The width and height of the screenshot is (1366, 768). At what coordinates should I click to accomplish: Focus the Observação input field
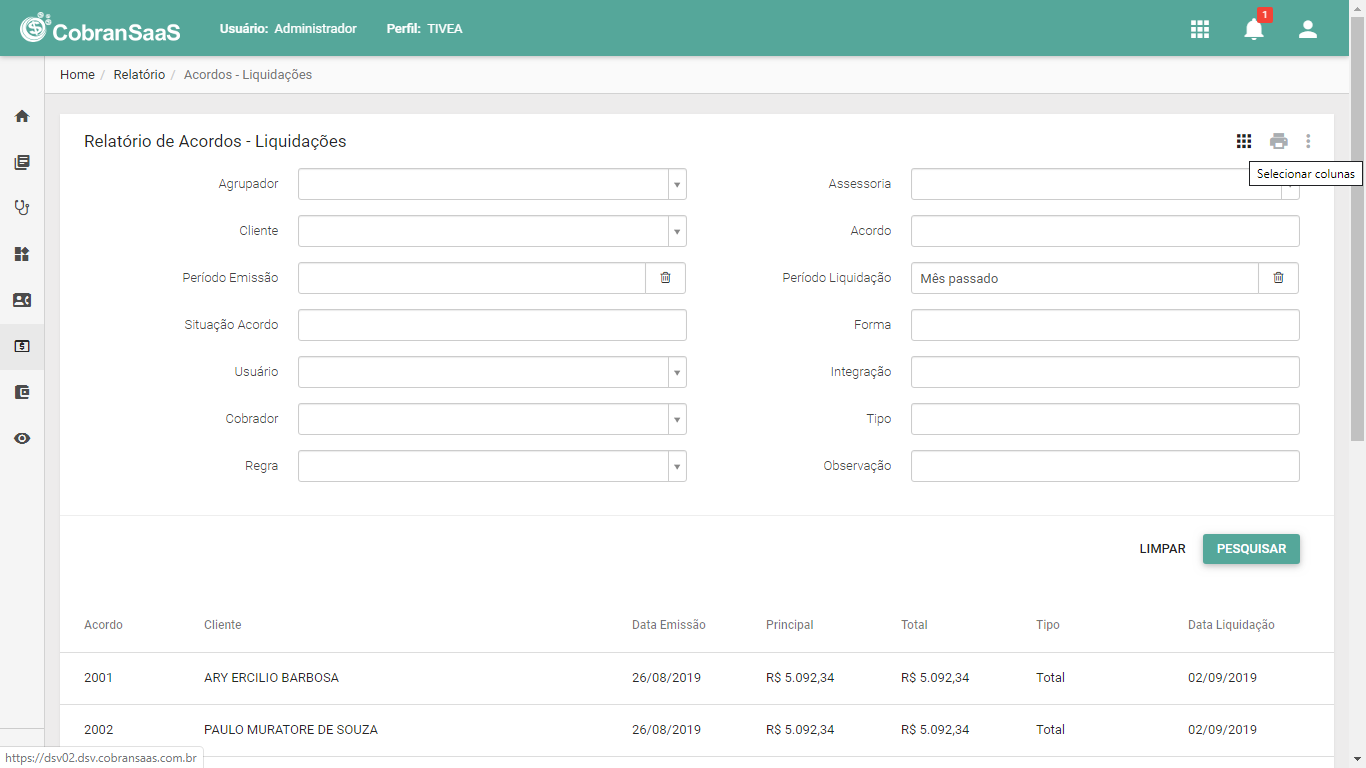(x=1105, y=466)
